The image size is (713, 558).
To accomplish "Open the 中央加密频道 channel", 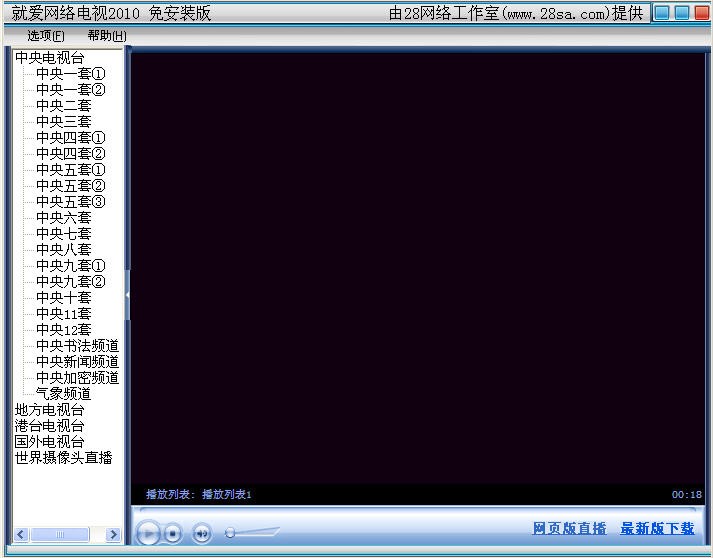I will [x=77, y=377].
